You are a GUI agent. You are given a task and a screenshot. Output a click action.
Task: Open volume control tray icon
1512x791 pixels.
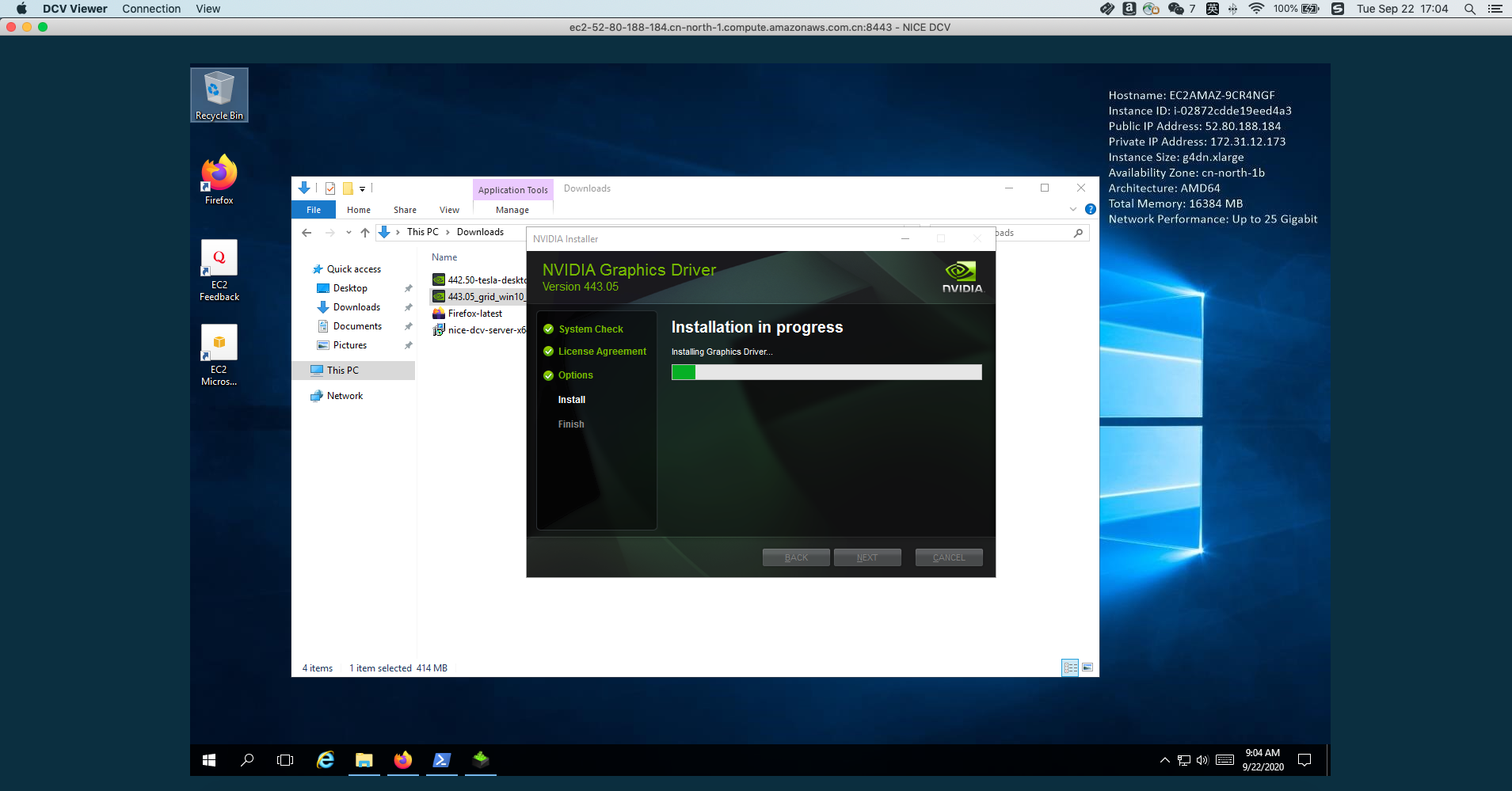[1202, 760]
